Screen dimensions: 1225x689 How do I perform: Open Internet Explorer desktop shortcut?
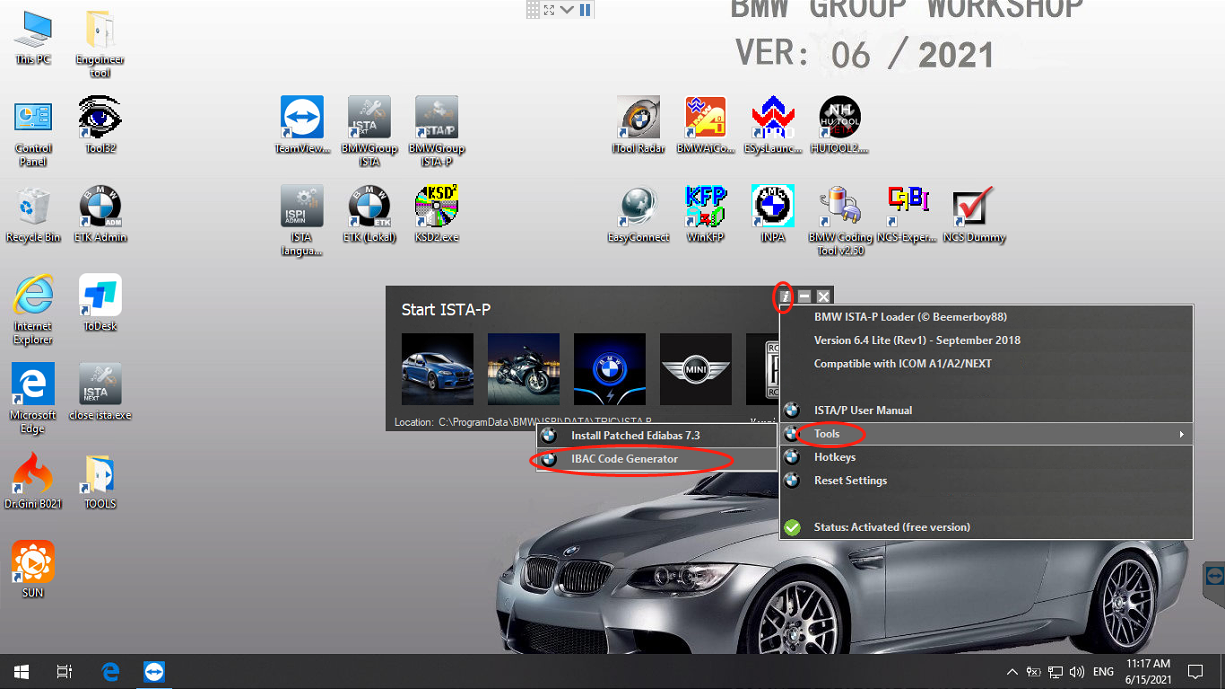click(x=33, y=311)
